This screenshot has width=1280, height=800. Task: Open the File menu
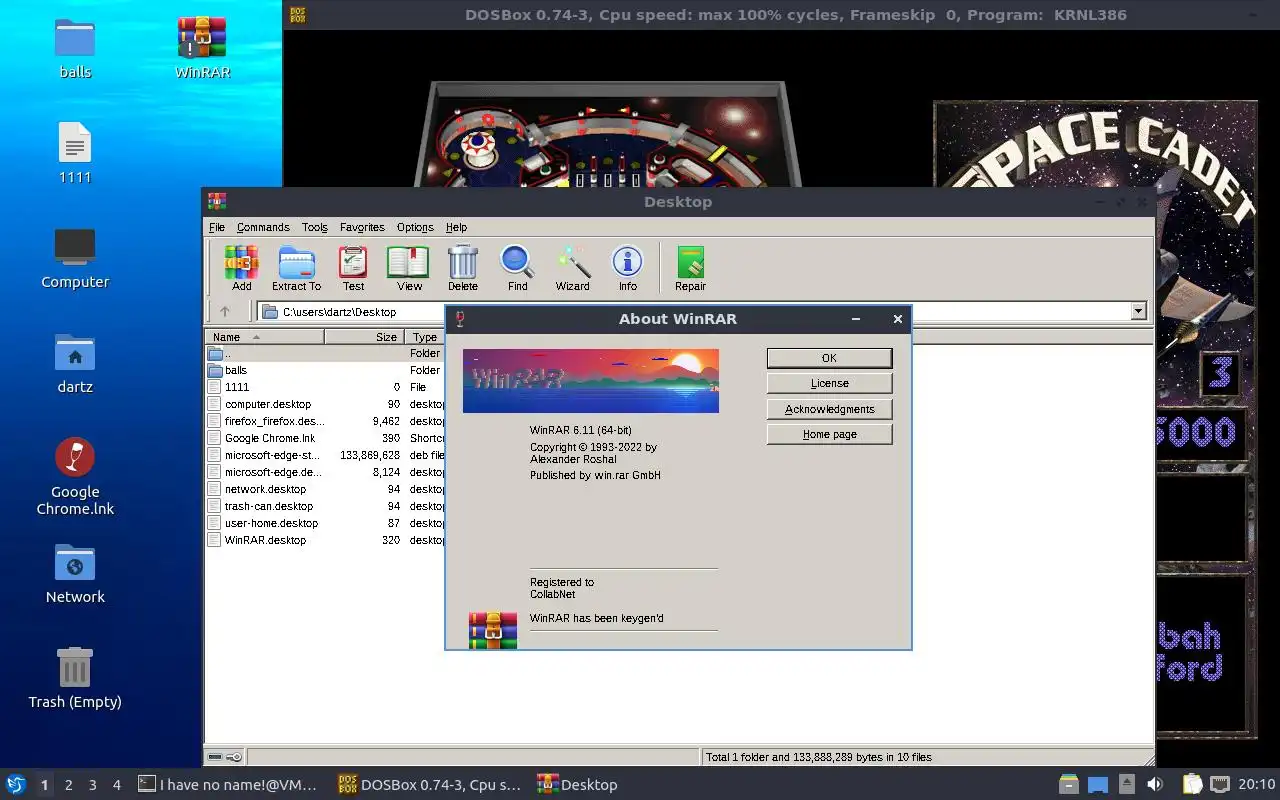coord(217,227)
